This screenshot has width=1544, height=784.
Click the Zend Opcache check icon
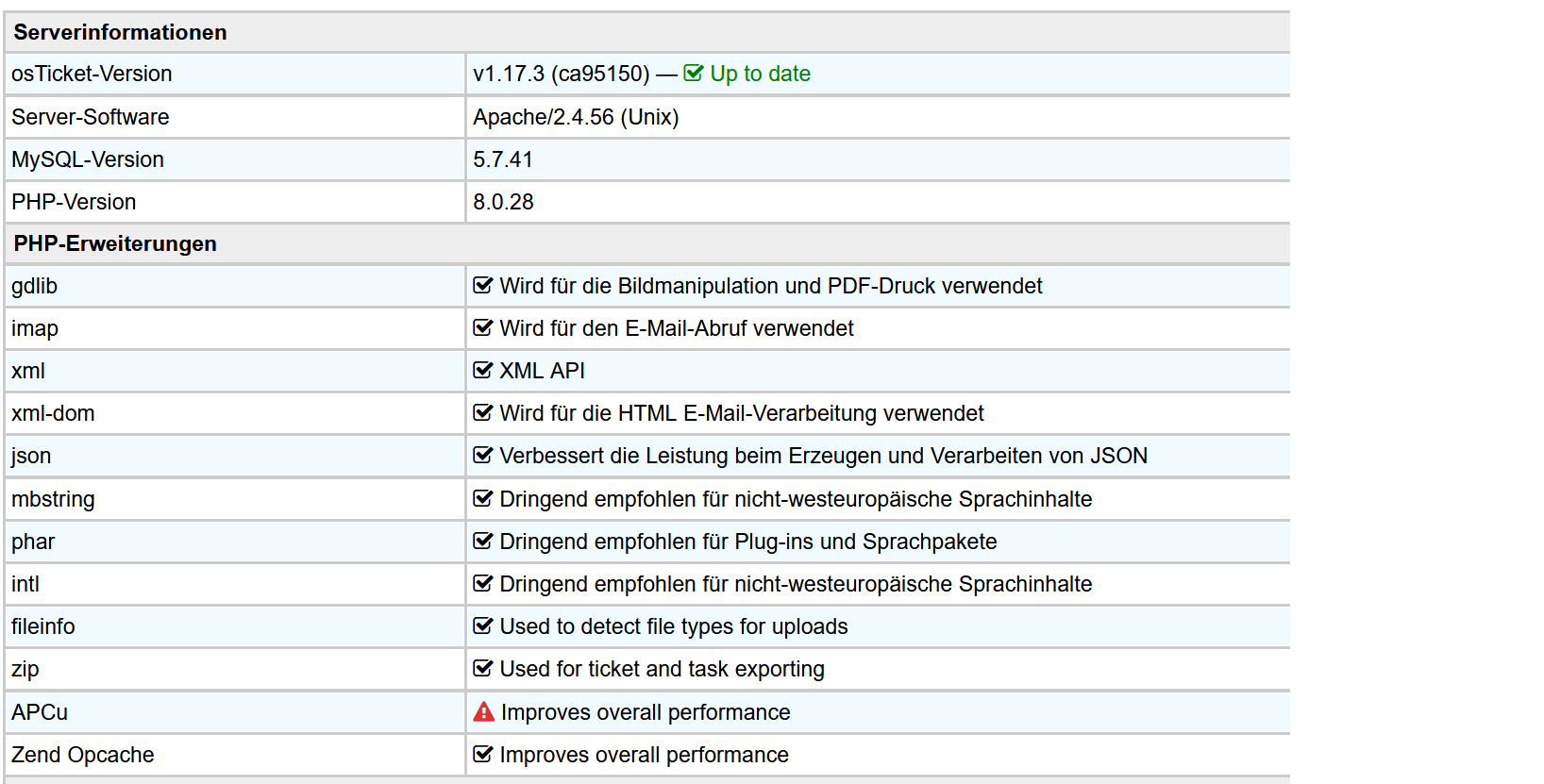(482, 755)
